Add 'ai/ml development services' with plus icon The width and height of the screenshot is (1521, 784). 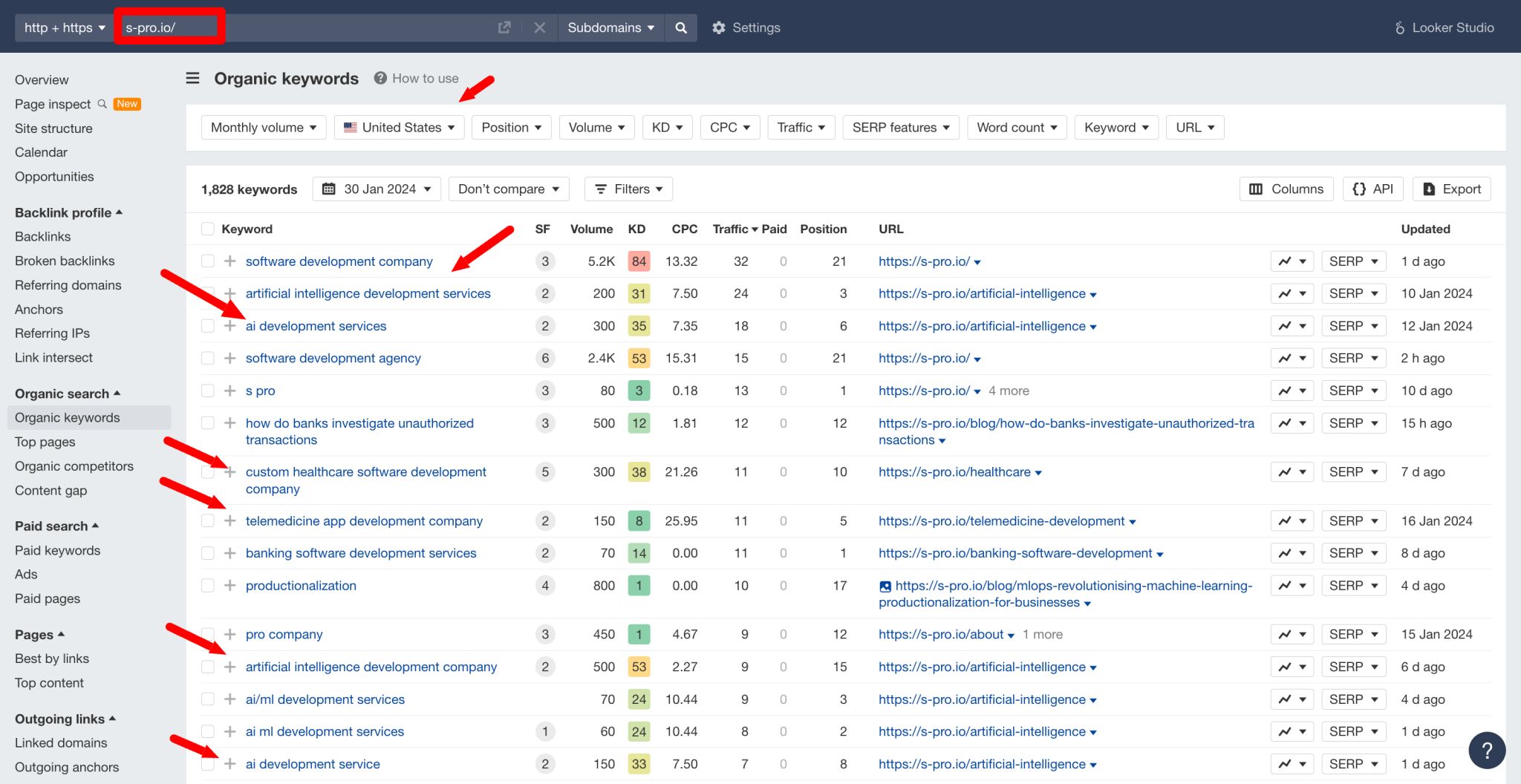tap(230, 699)
